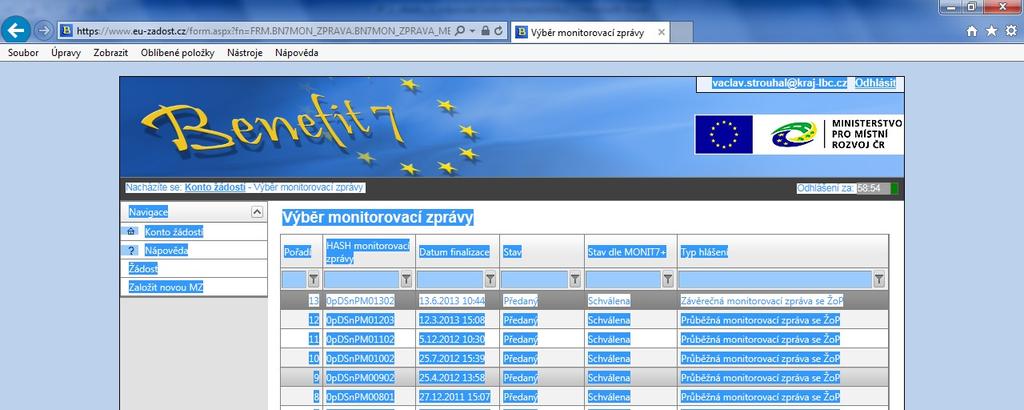1024x410 pixels.
Task: Open Nápověda in the navigation panel
Action: click(167, 250)
